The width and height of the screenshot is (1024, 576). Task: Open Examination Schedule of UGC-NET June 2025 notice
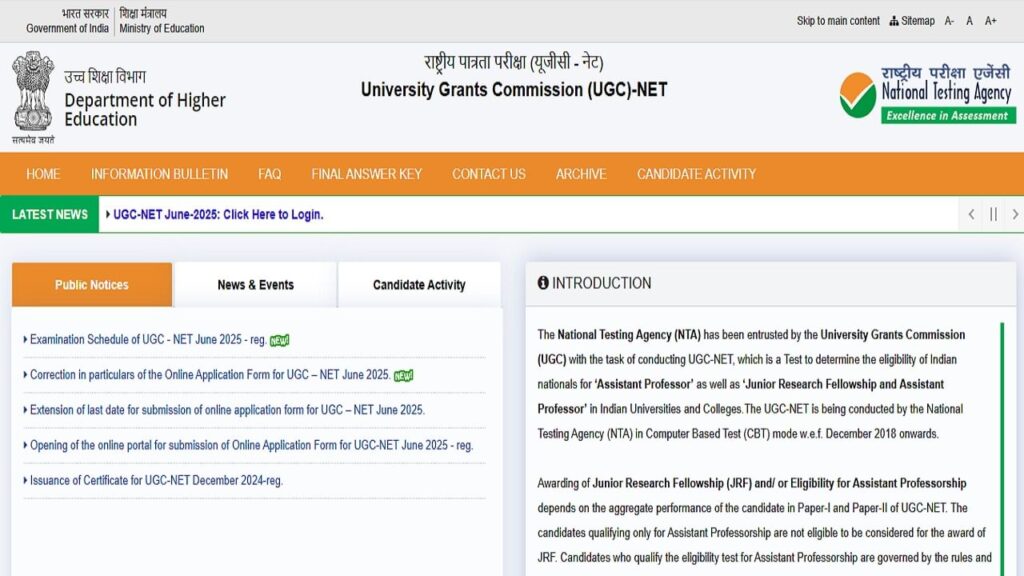pos(148,340)
